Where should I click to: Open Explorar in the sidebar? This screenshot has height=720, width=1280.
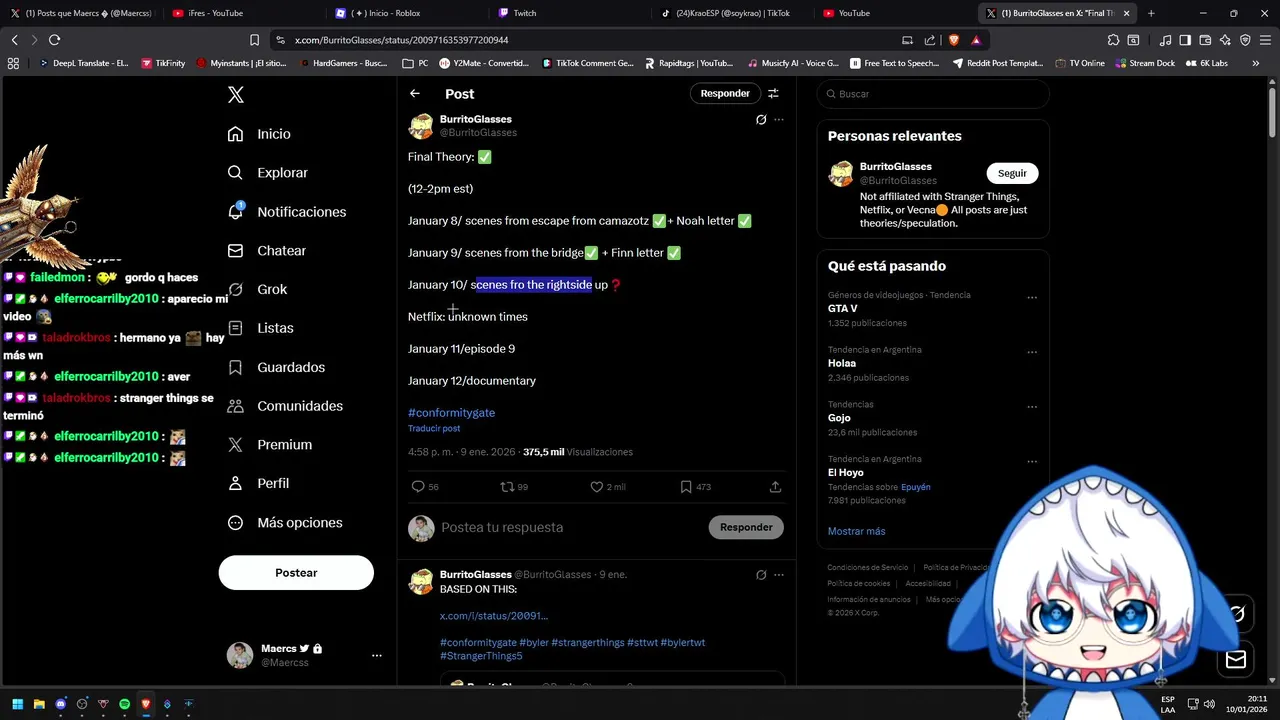(x=267, y=173)
